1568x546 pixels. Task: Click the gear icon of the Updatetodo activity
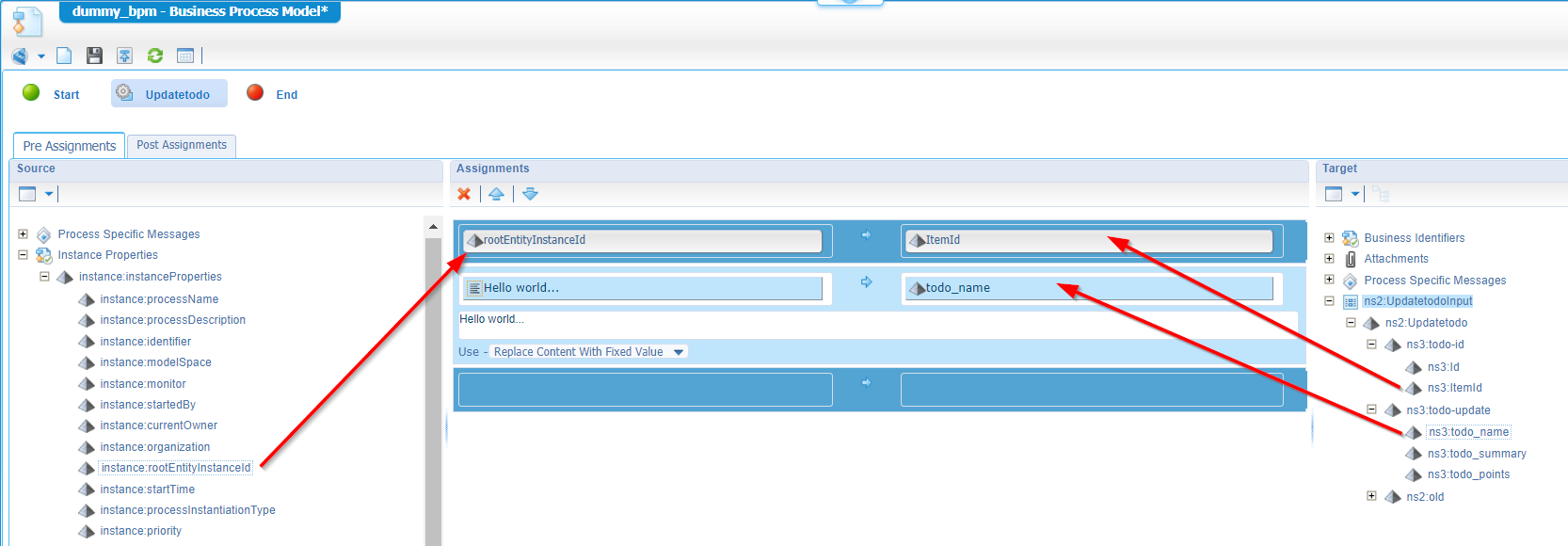pos(124,93)
